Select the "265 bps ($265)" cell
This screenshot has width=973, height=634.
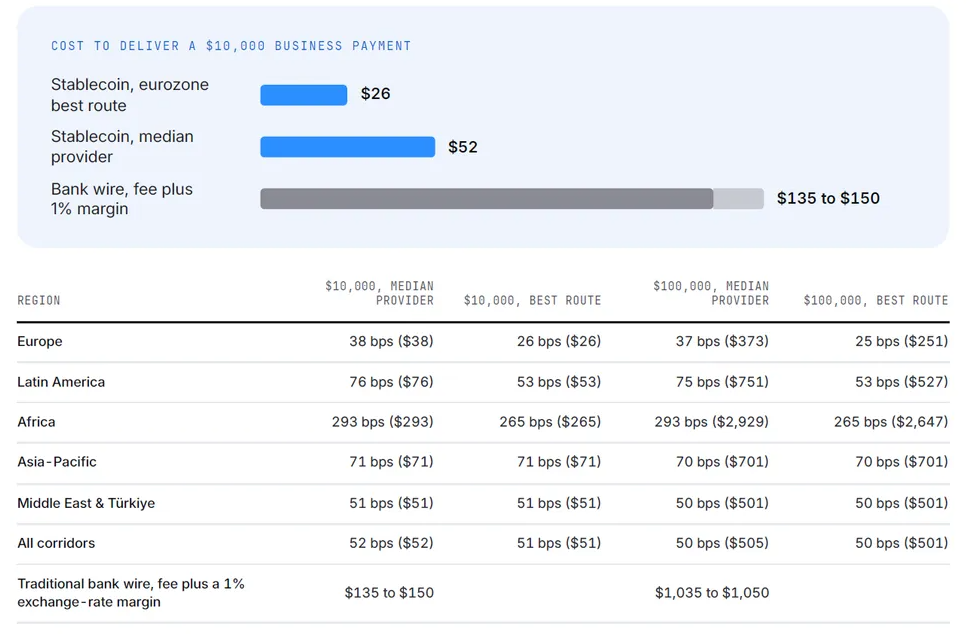pos(550,422)
